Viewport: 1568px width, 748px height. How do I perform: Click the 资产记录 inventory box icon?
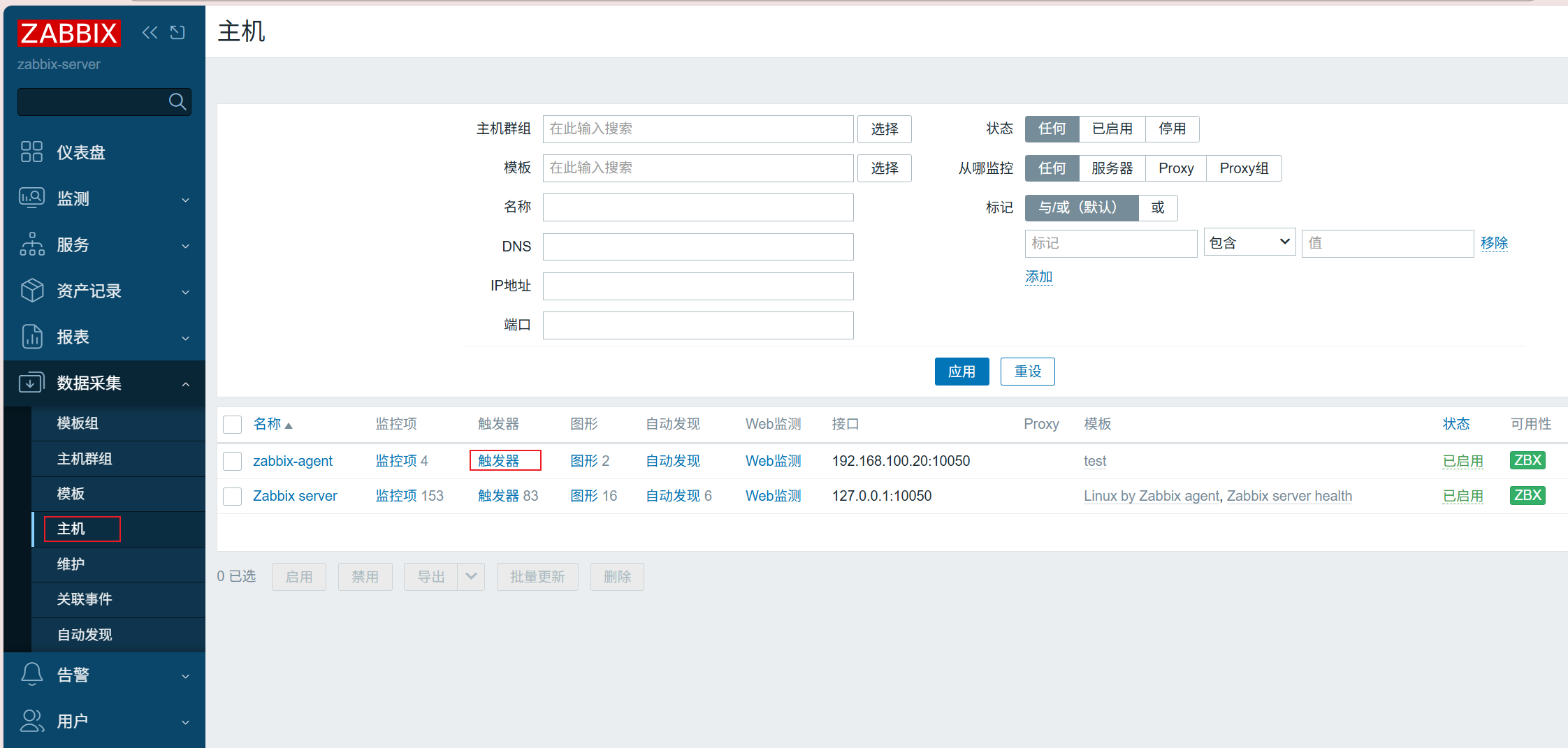click(x=31, y=291)
